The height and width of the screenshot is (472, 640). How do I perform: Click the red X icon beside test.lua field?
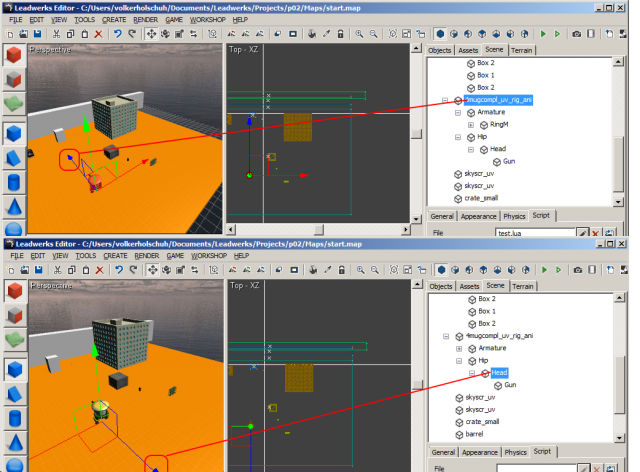(x=596, y=232)
